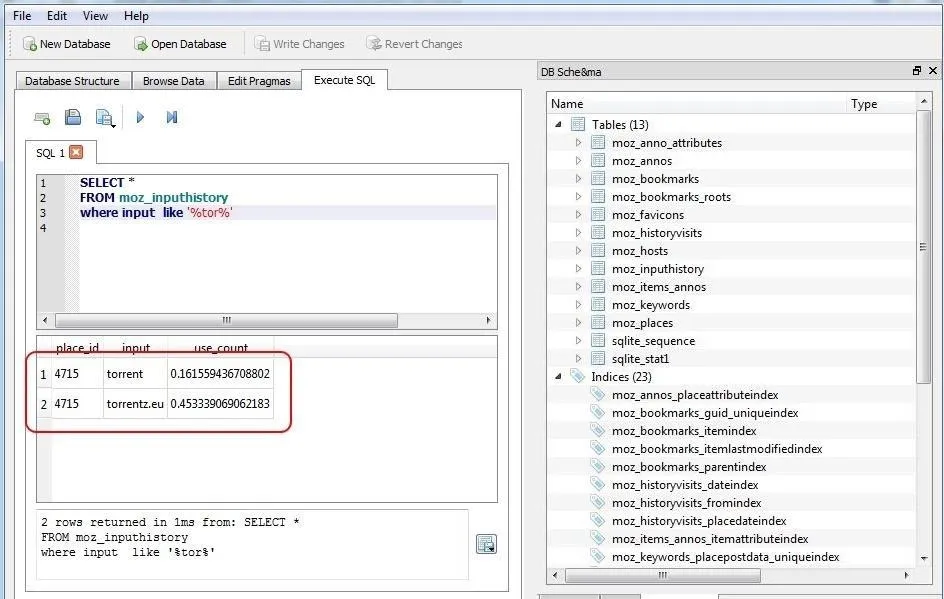The width and height of the screenshot is (944, 599).
Task: Click the moz_anno_attributes table icon
Action: [598, 143]
